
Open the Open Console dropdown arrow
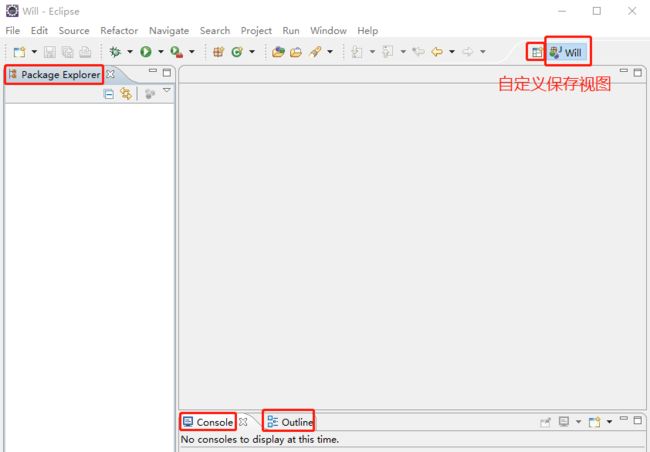click(x=609, y=422)
